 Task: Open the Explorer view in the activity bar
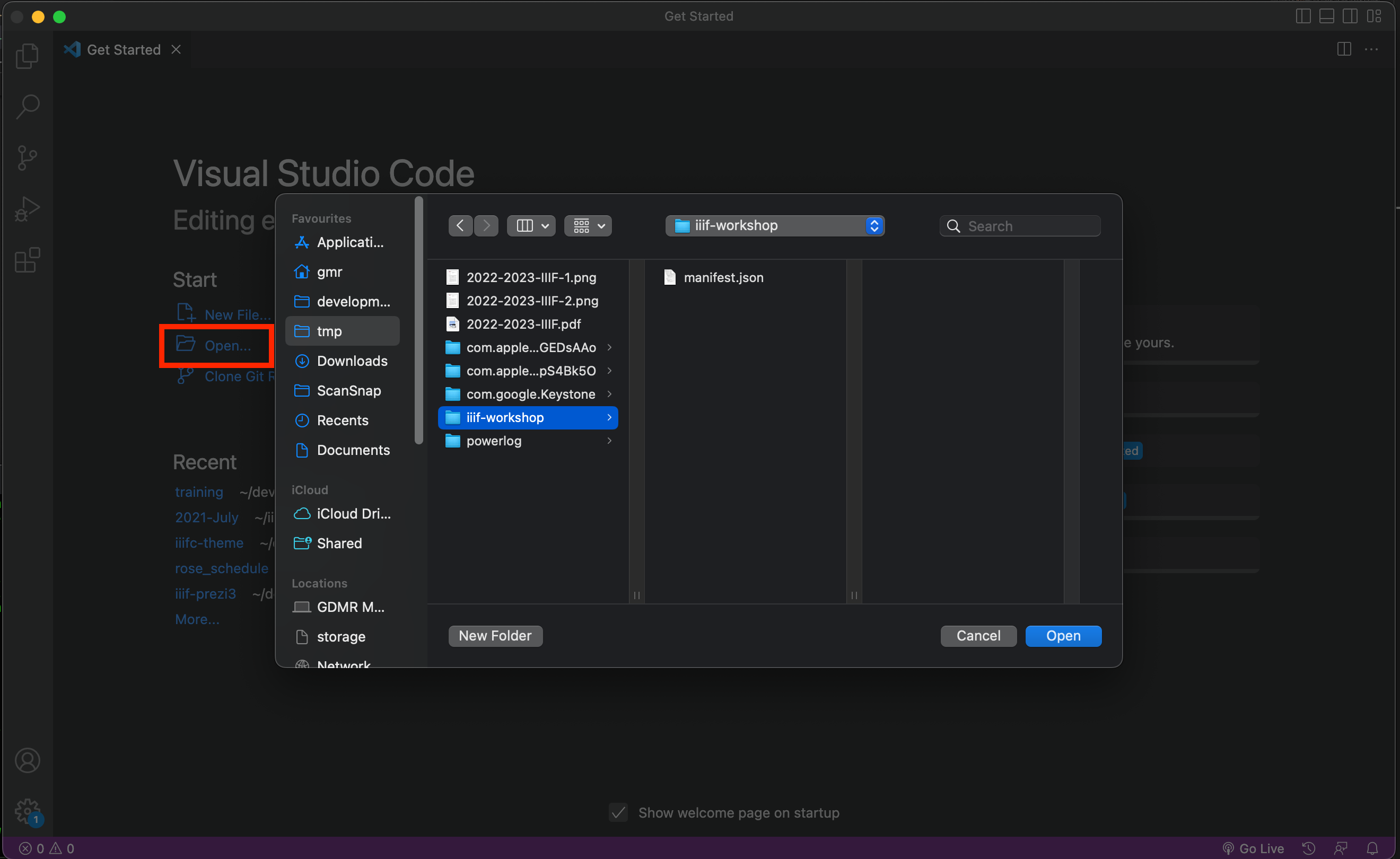[x=27, y=55]
